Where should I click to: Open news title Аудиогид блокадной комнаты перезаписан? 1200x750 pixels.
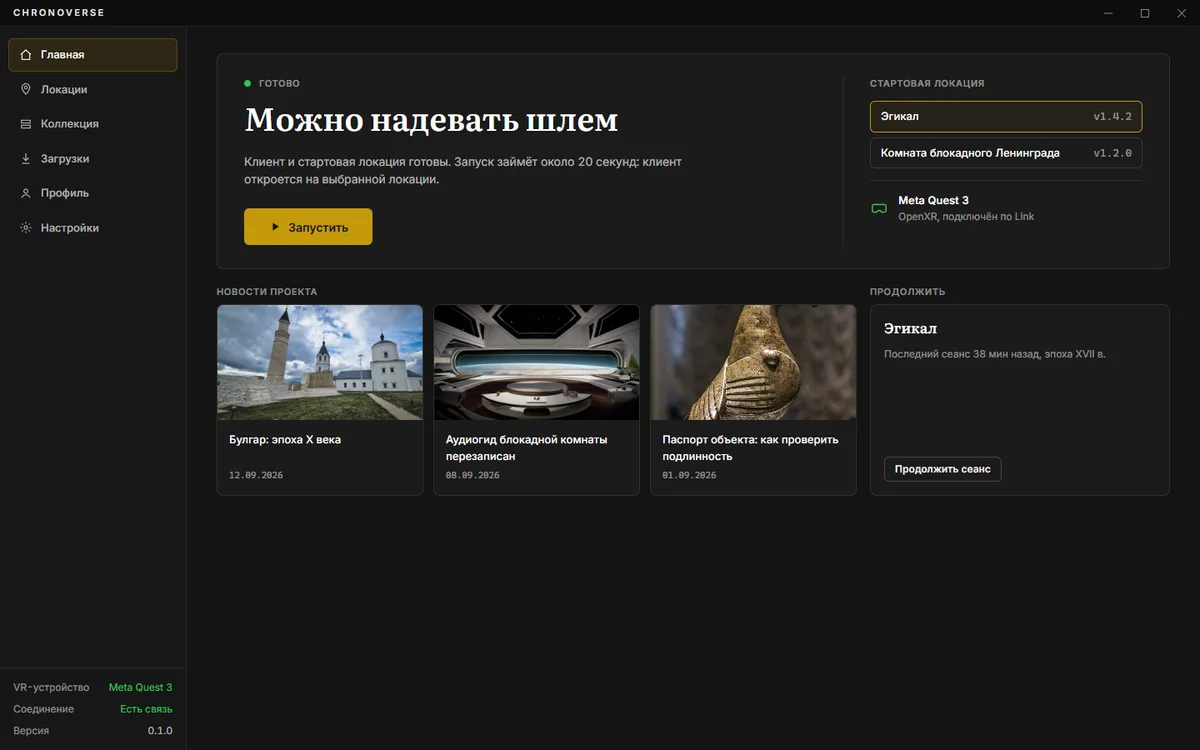(527, 448)
